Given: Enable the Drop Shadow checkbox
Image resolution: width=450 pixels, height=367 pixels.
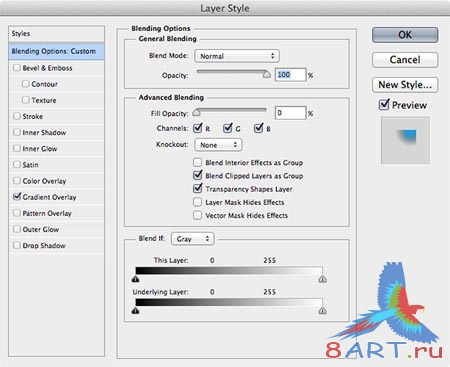Looking at the screenshot, I should [17, 245].
